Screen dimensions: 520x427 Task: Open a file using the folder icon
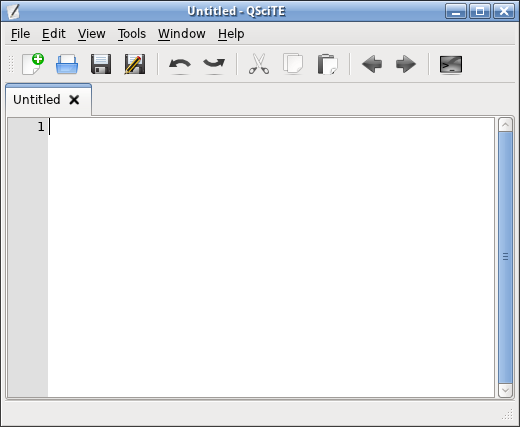(67, 64)
